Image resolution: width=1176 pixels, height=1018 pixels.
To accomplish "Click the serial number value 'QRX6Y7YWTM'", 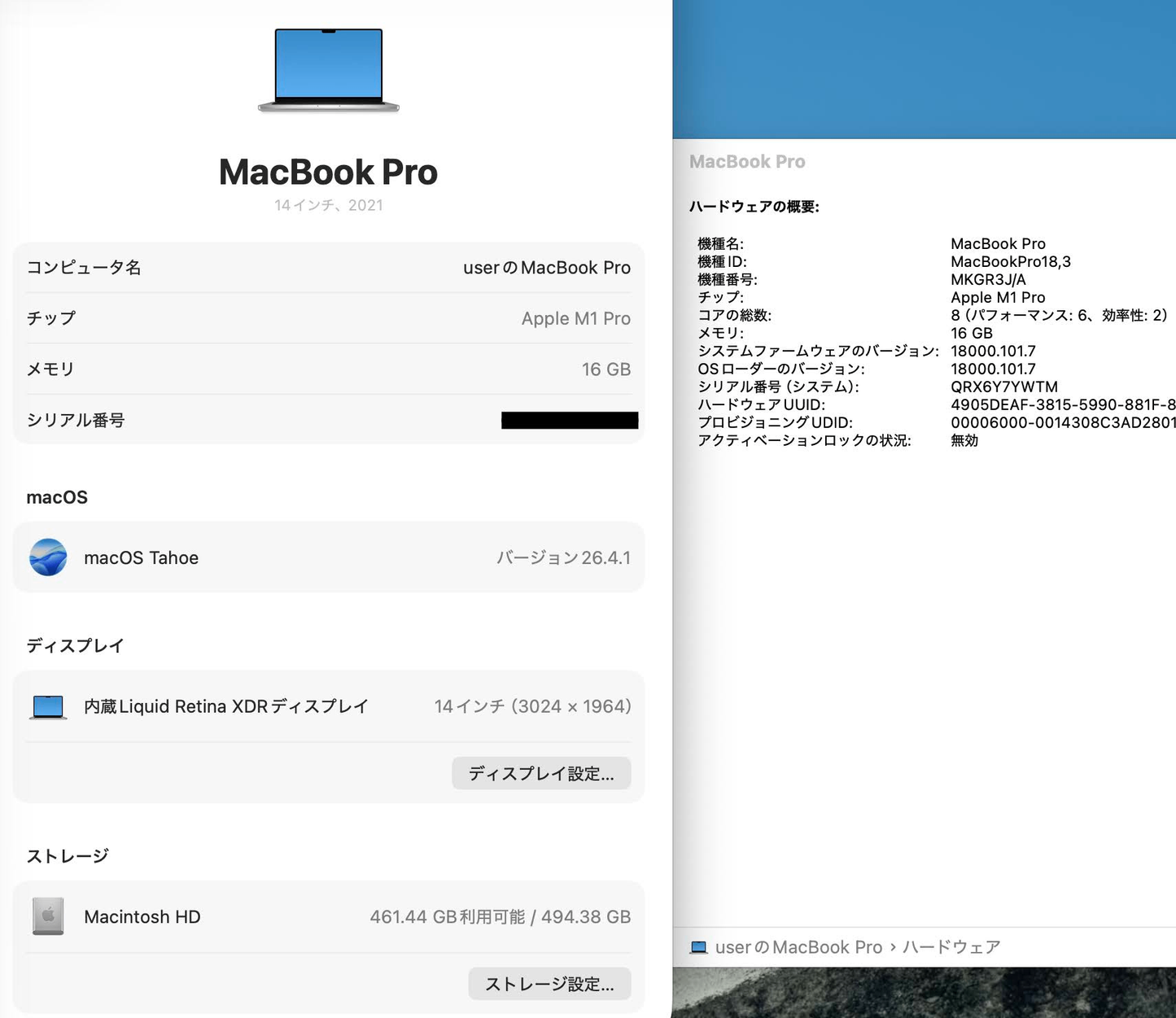I will click(1004, 387).
